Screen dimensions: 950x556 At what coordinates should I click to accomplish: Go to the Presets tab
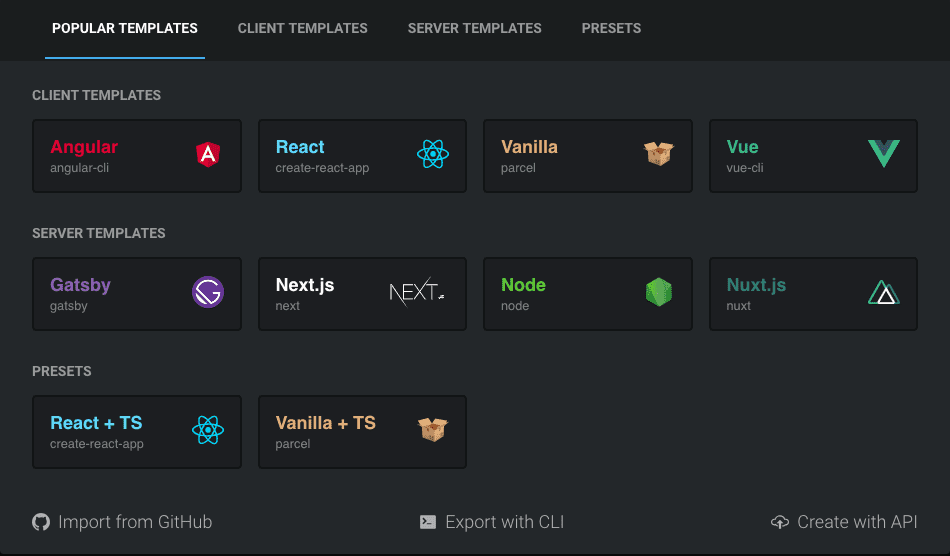point(611,28)
